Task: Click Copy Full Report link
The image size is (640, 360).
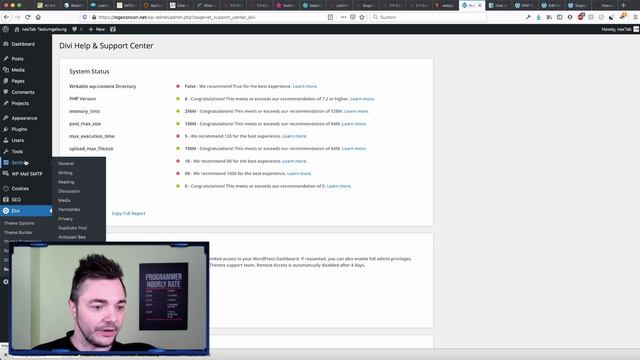Action: [129, 213]
